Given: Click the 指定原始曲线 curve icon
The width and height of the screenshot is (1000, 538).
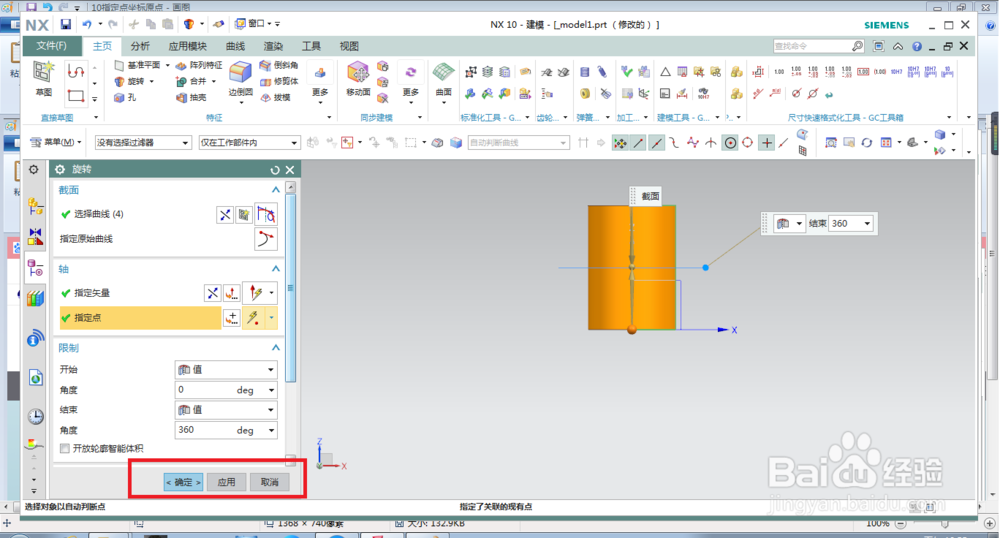Looking at the screenshot, I should [265, 239].
